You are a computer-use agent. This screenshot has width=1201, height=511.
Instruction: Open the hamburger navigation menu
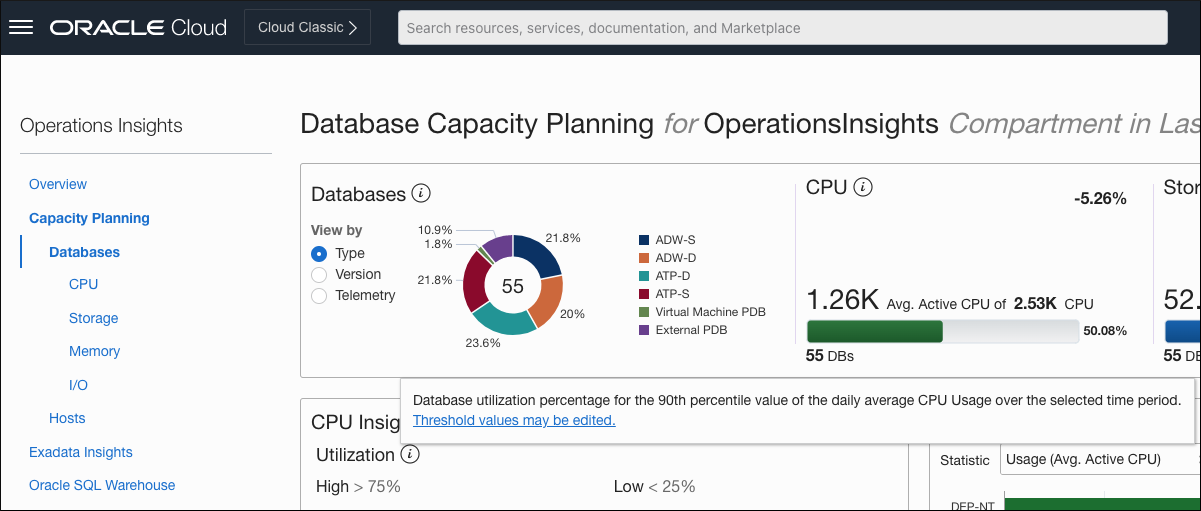21,27
